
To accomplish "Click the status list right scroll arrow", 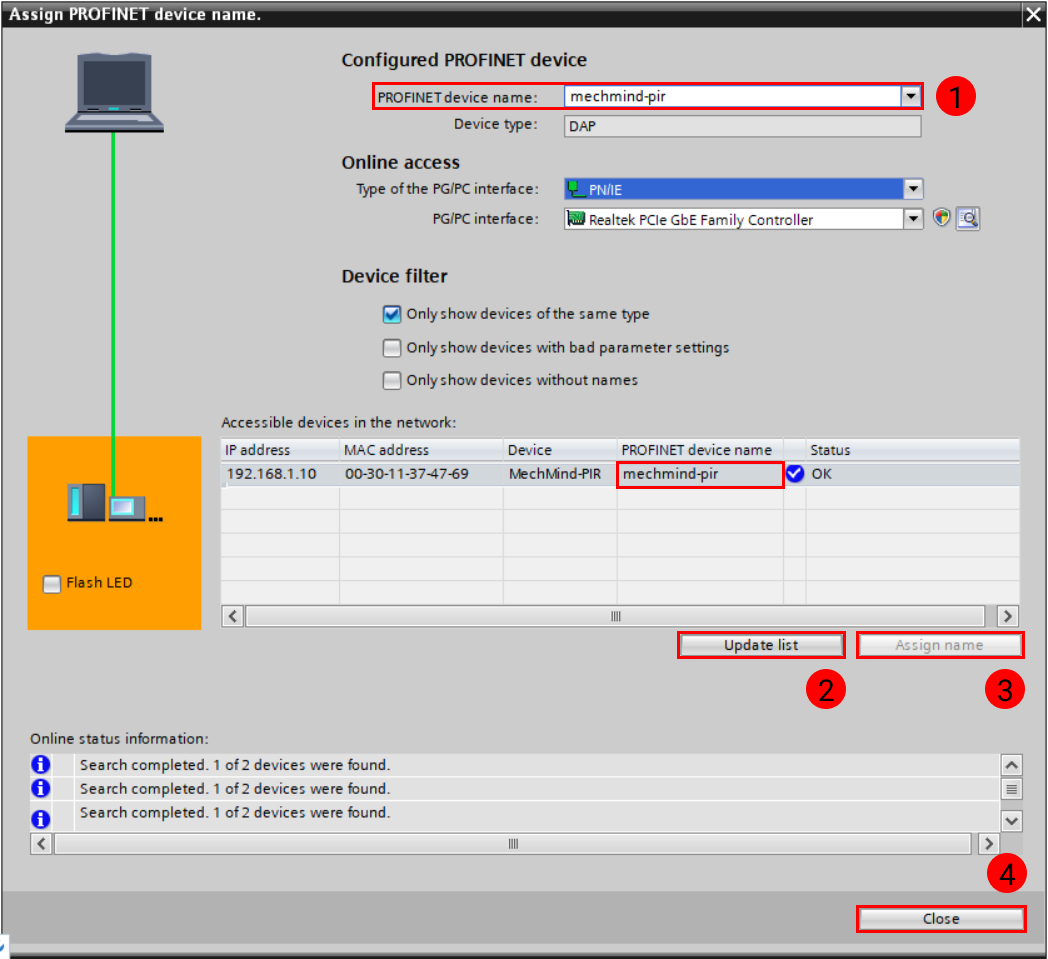I will [x=989, y=843].
